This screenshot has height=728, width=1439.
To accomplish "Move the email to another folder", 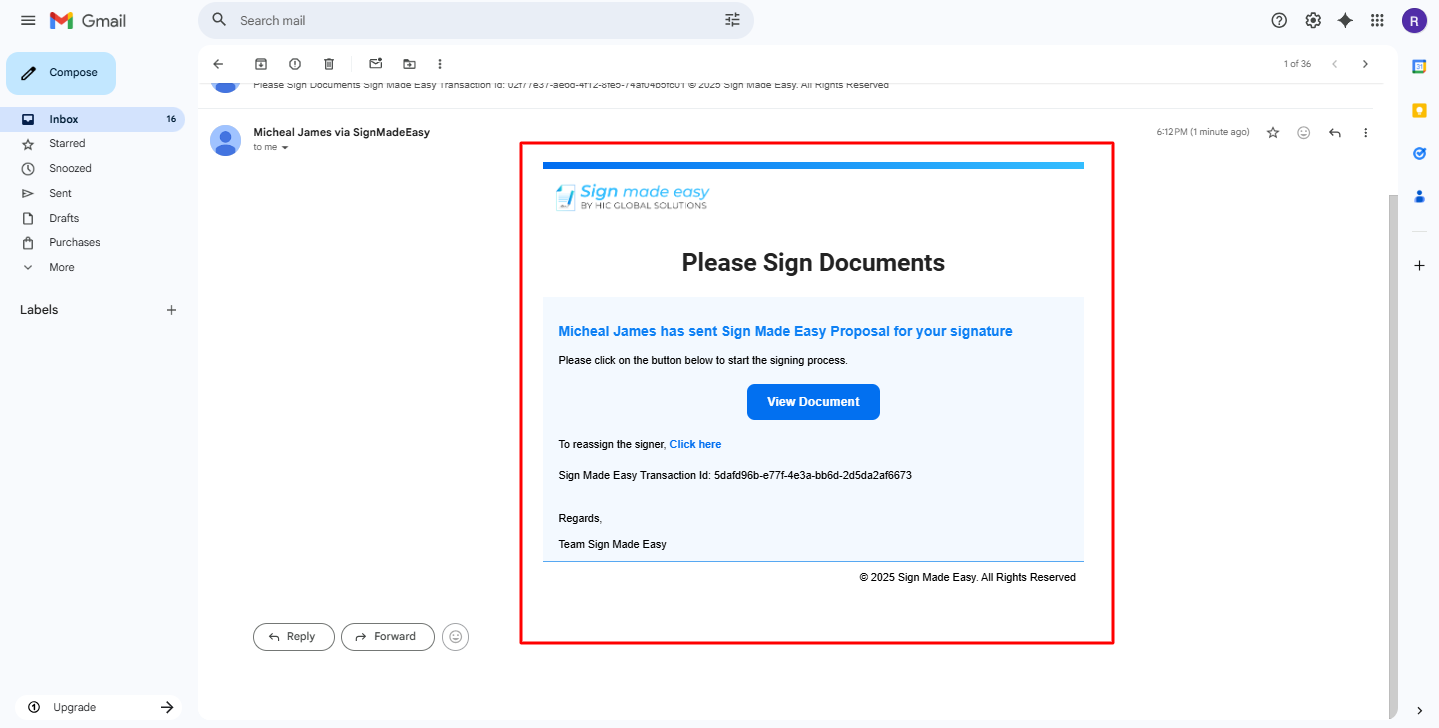I will coord(409,63).
